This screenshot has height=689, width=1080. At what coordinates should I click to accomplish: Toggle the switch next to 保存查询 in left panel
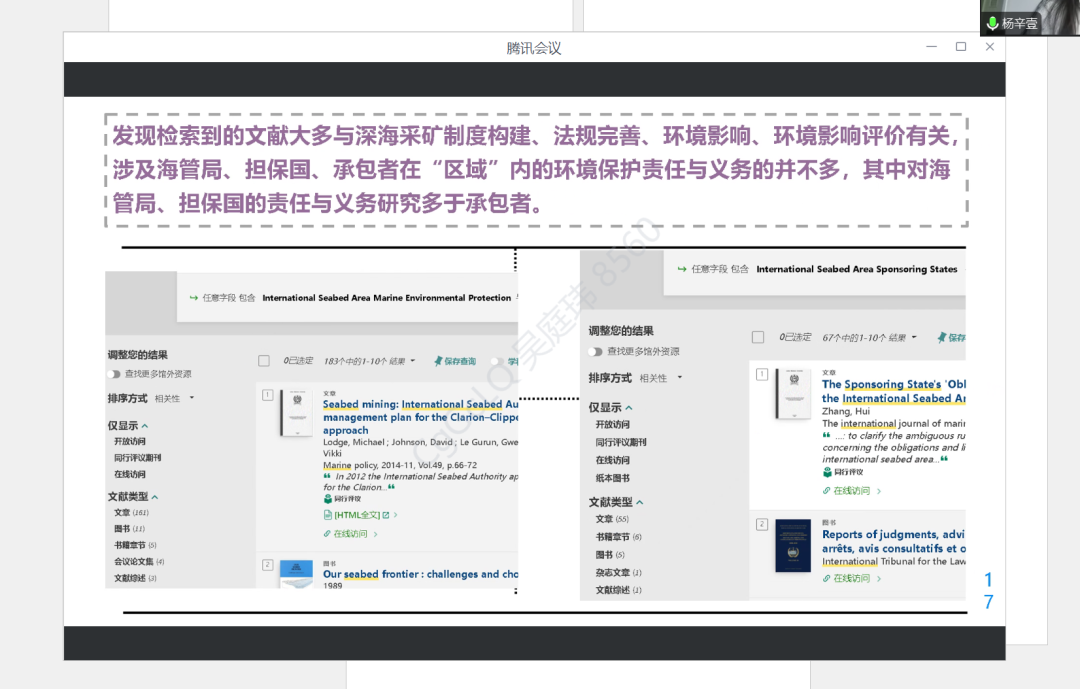(x=497, y=361)
